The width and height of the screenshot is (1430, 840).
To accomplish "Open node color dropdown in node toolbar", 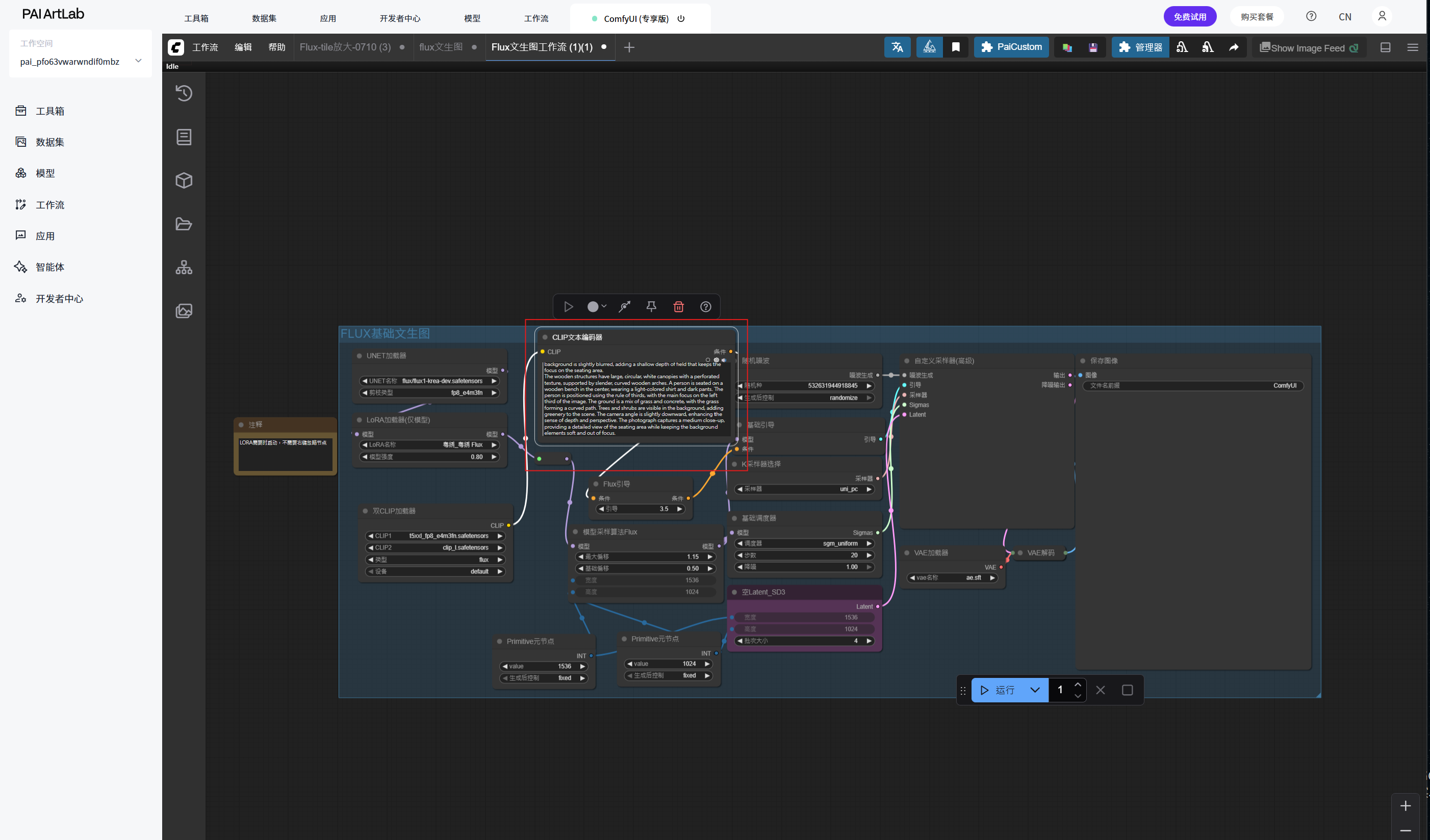I will 596,307.
